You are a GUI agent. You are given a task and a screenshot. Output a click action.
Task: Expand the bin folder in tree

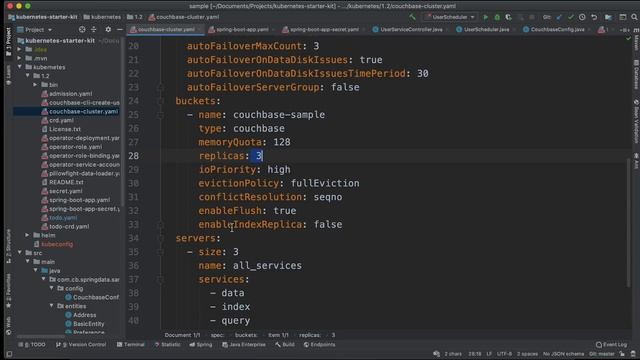[36, 84]
